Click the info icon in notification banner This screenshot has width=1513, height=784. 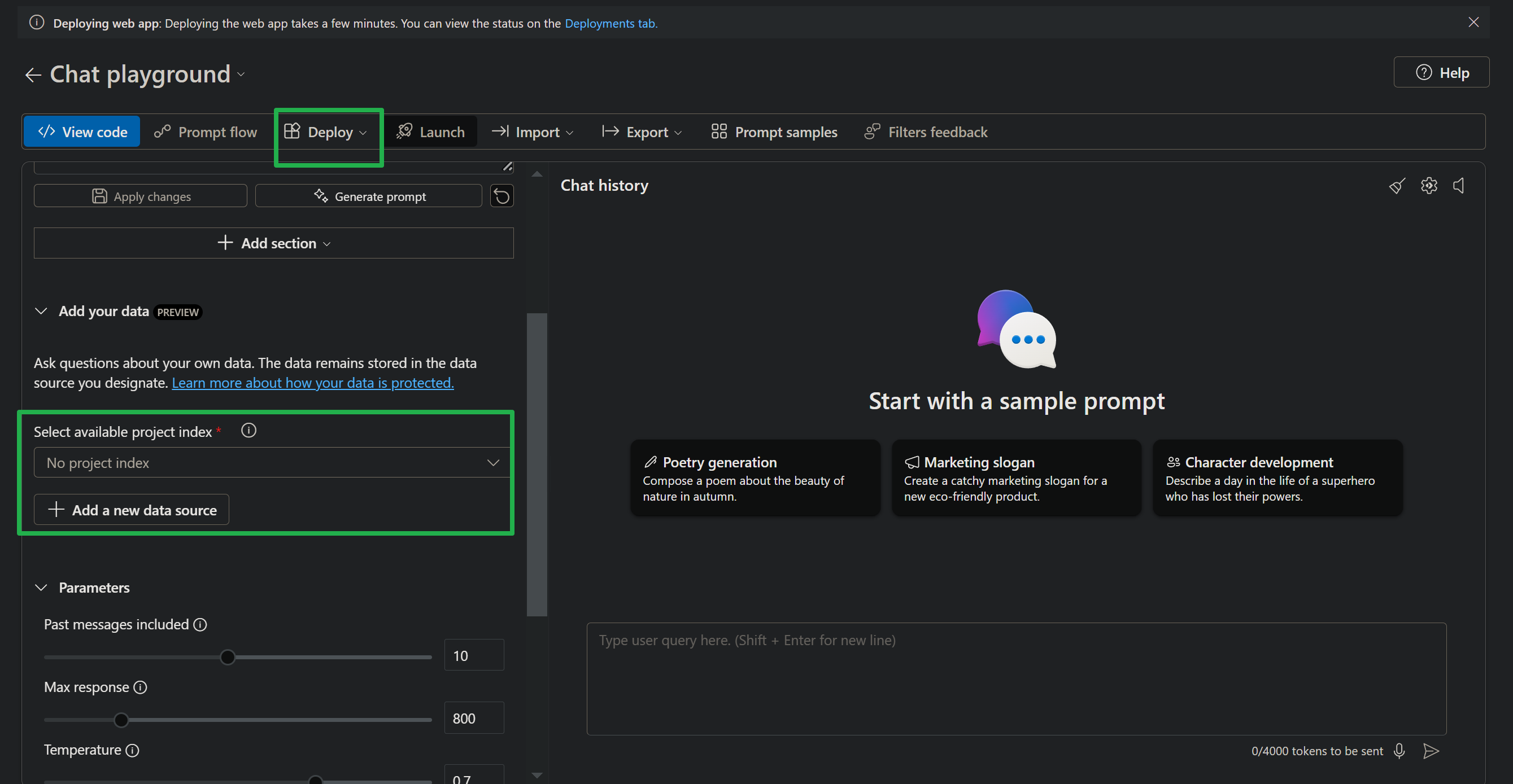pyautogui.click(x=36, y=23)
